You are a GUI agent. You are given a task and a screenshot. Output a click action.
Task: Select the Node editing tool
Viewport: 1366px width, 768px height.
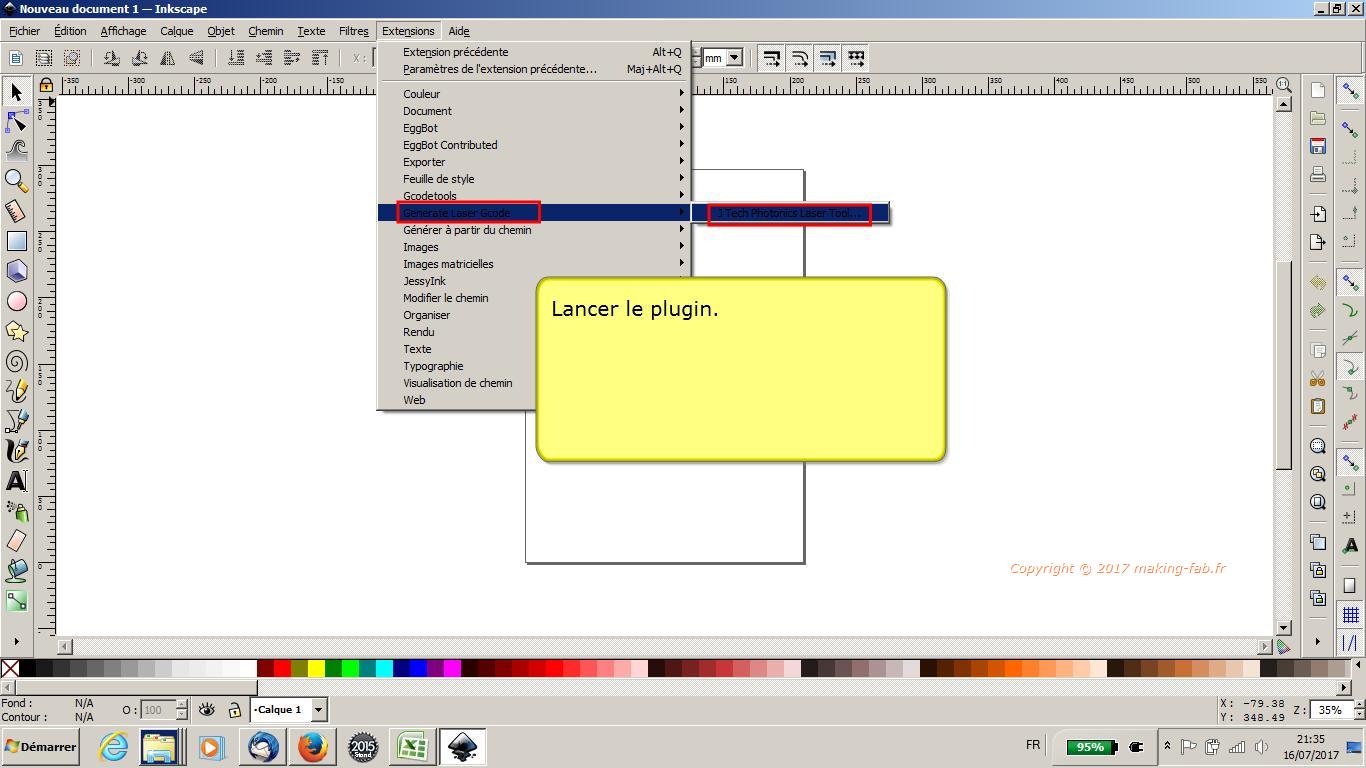click(16, 121)
